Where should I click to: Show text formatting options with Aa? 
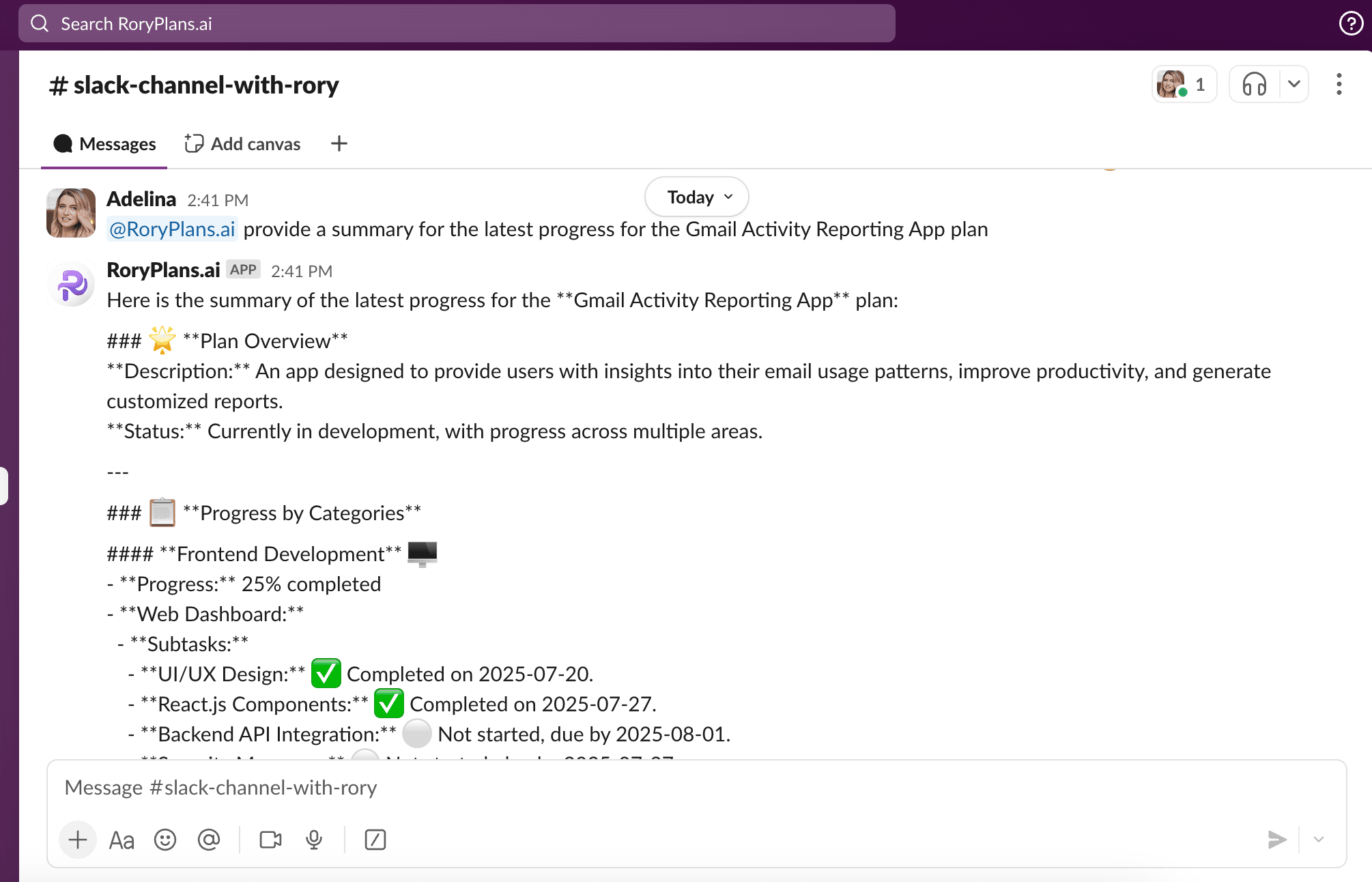(121, 840)
